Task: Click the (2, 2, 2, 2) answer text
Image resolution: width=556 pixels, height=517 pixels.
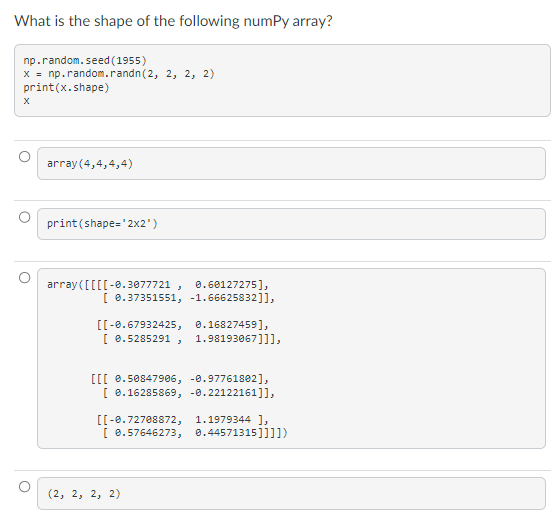Action: coord(84,493)
